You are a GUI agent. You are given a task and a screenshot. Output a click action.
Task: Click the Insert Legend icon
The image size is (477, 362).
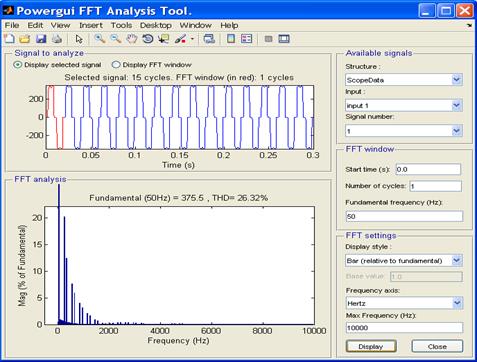coord(247,39)
